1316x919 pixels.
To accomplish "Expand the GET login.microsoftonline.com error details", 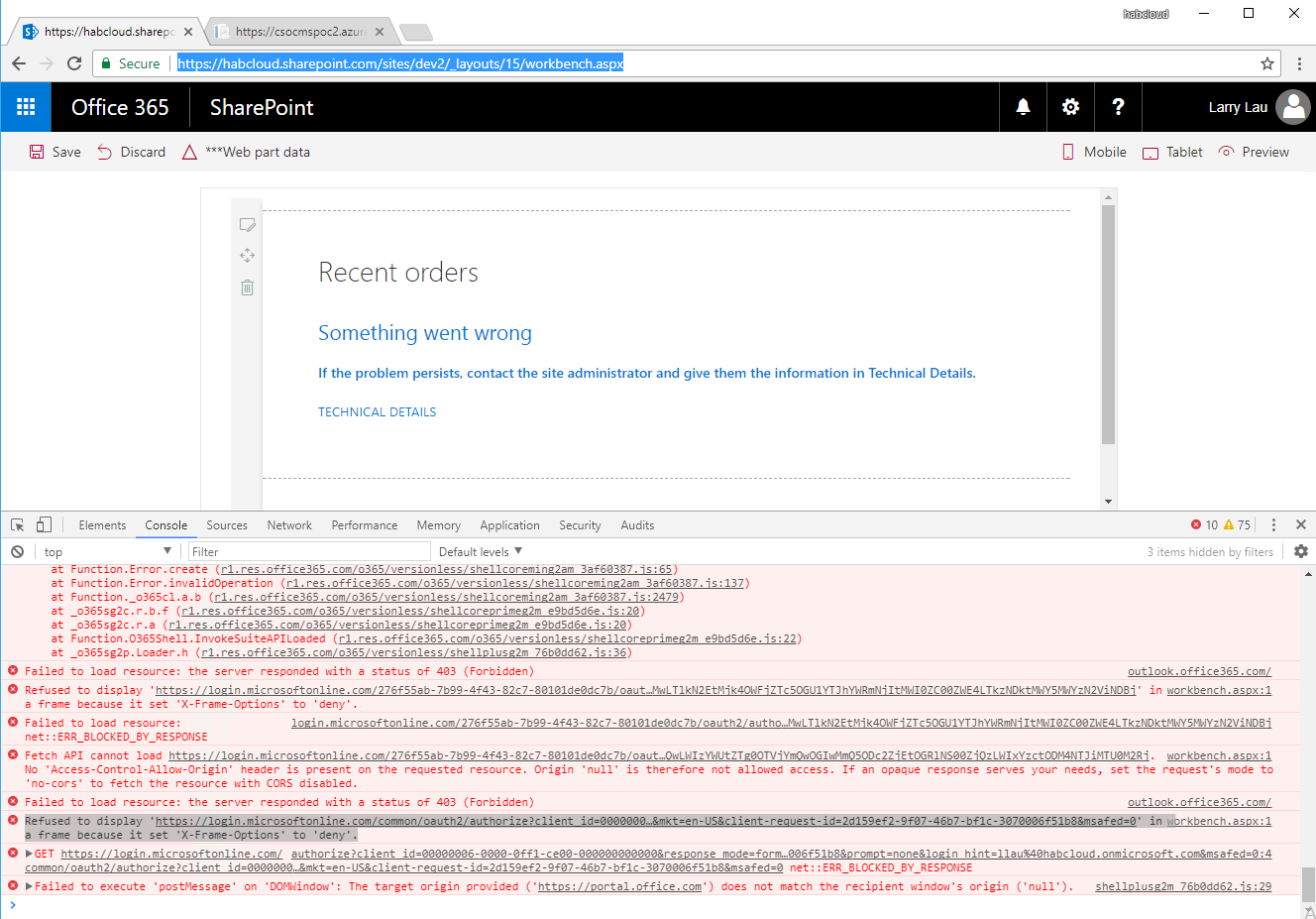I will [28, 853].
